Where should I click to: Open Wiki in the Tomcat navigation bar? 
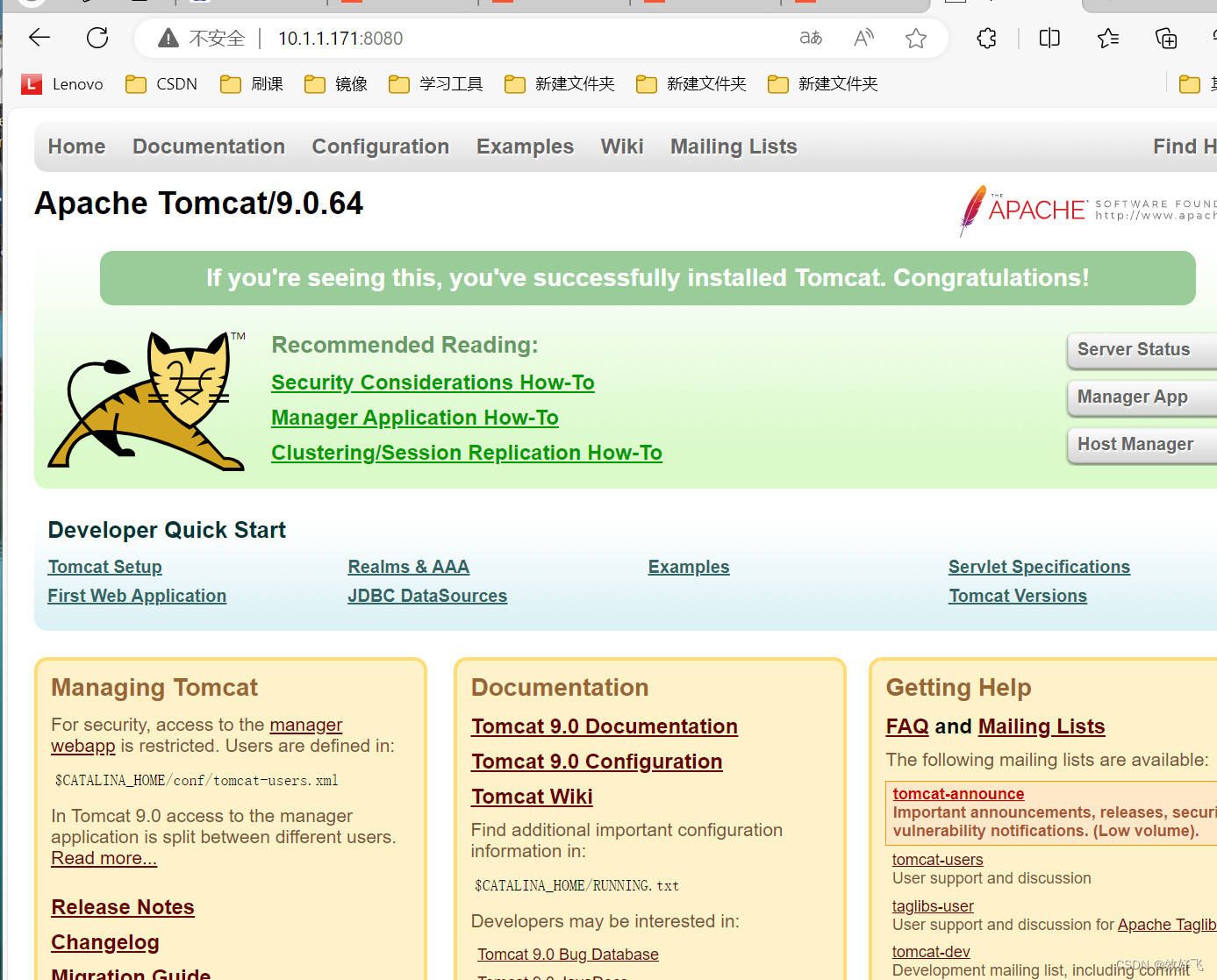click(622, 147)
